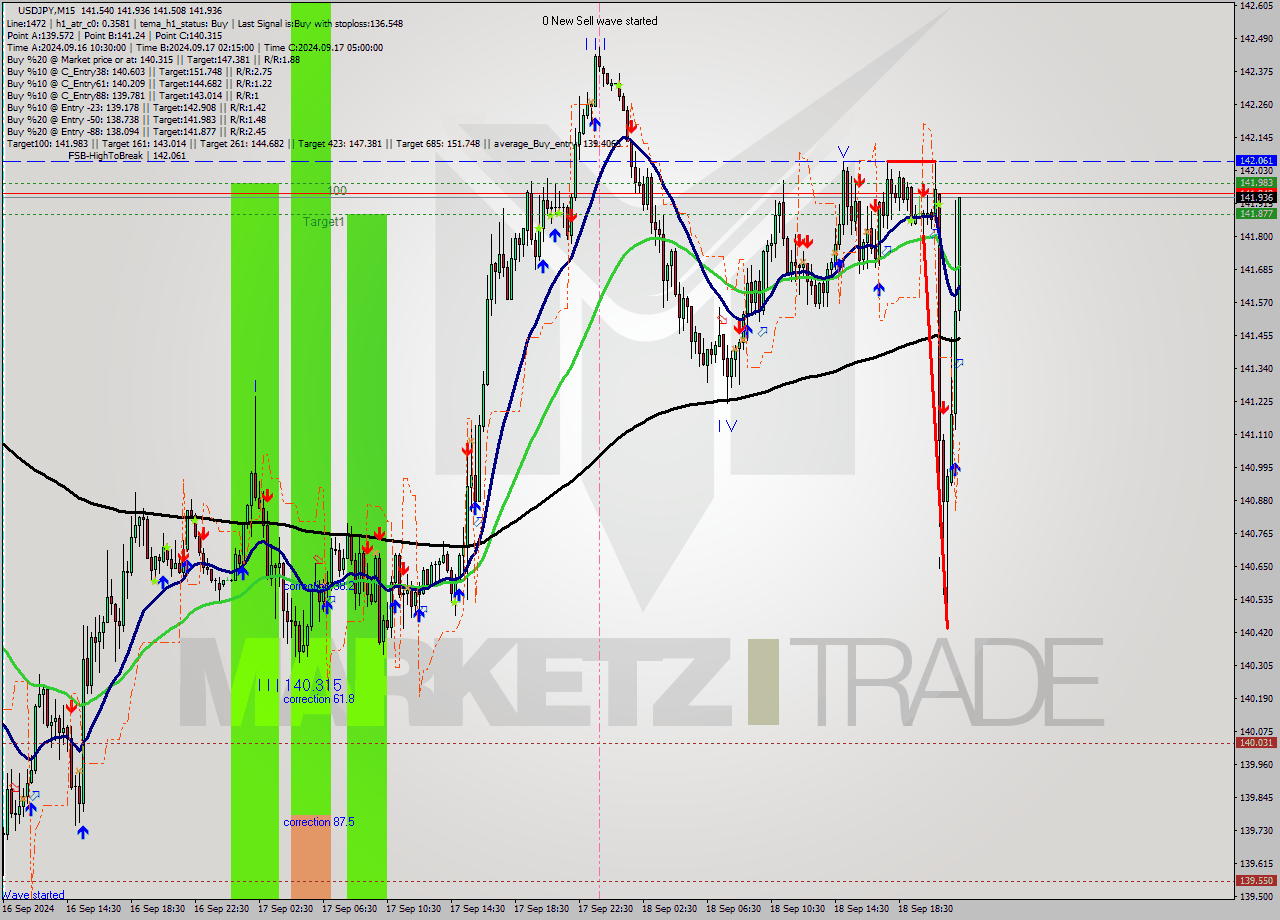Click the blue 142.061 price tag

point(1256,160)
